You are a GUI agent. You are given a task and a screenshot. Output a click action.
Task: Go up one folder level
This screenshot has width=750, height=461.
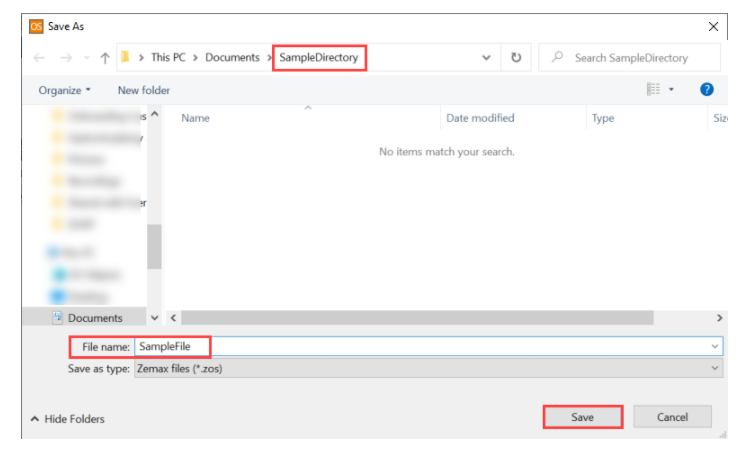(105, 58)
